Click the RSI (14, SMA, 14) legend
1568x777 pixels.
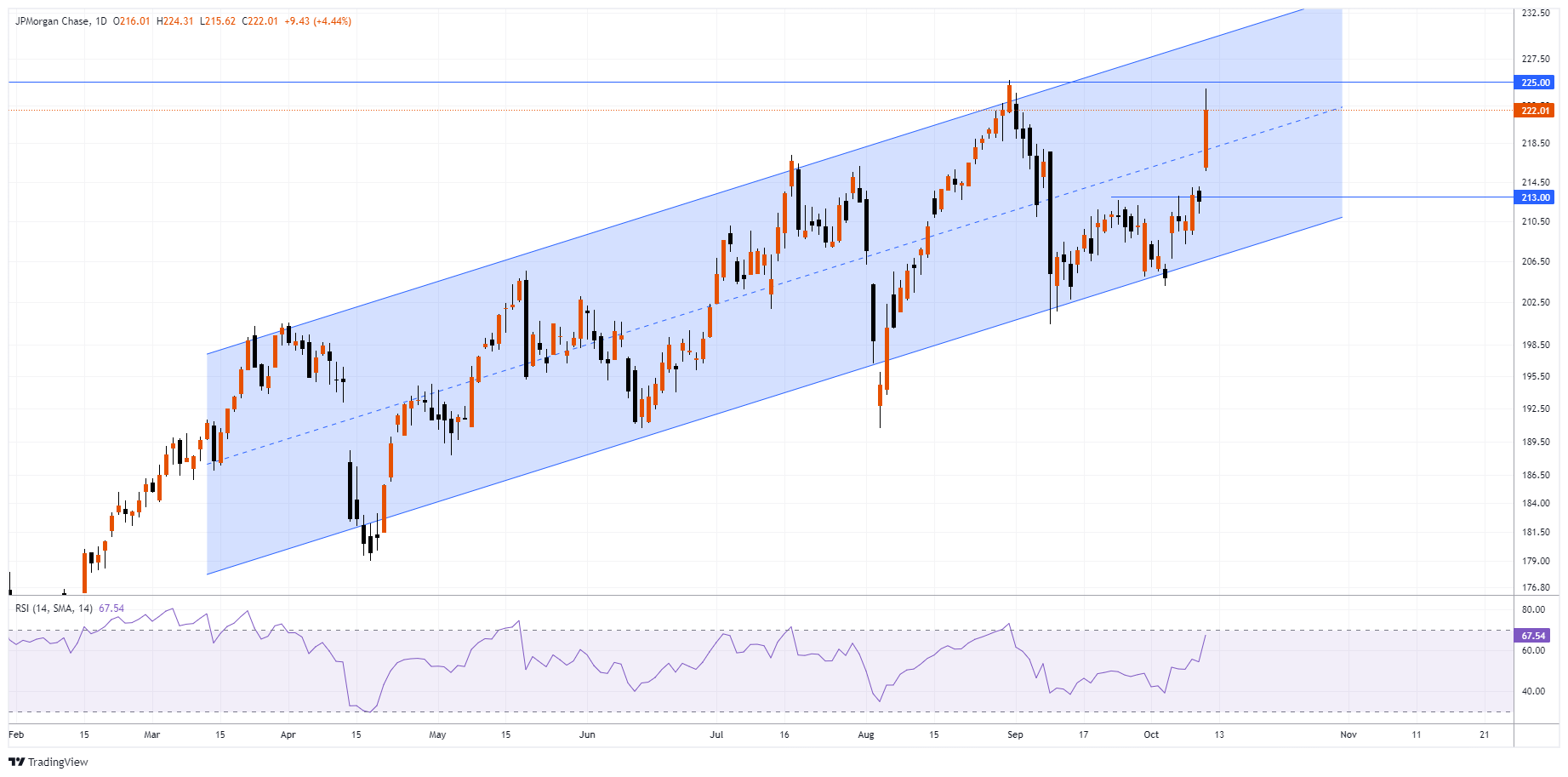pos(54,608)
